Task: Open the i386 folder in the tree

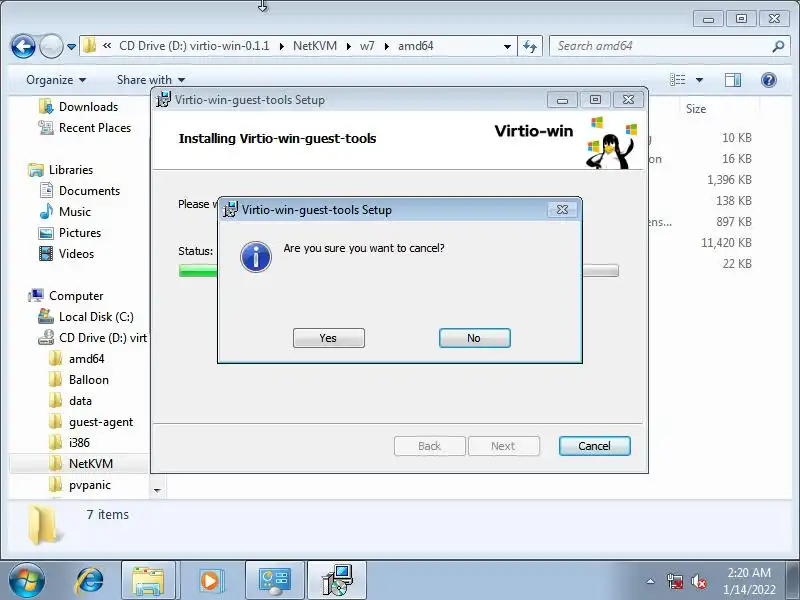Action: pos(79,442)
